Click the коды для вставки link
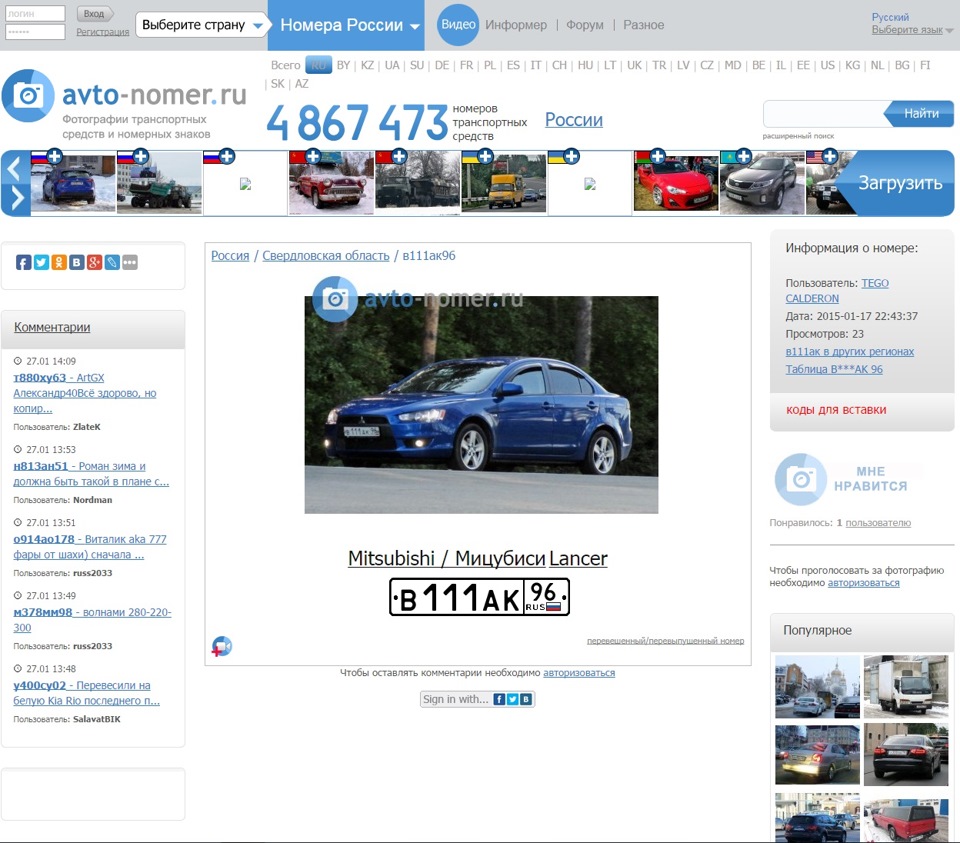Viewport: 960px width, 843px height. pos(836,410)
